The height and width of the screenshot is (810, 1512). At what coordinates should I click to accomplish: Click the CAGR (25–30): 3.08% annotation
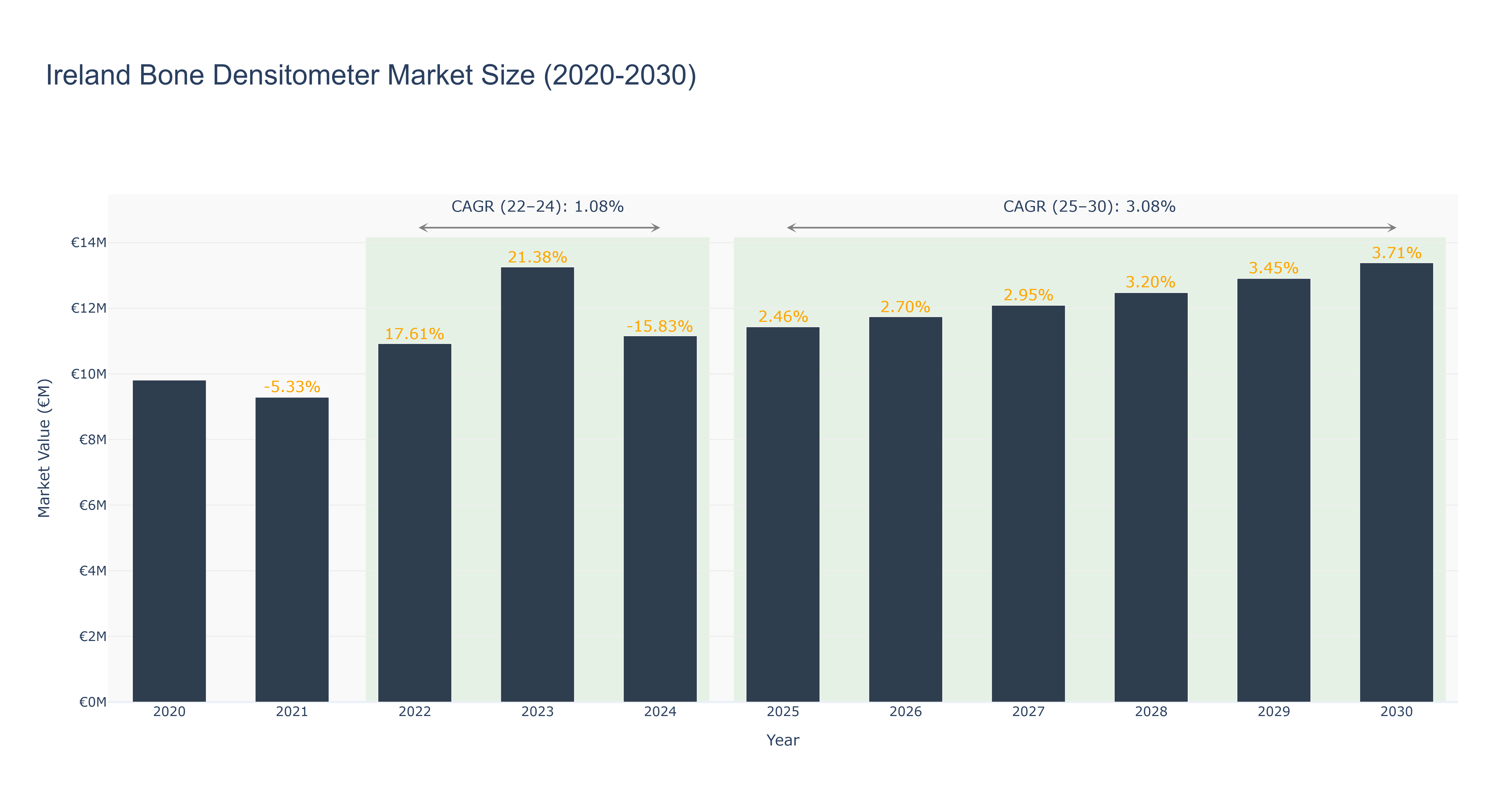(x=1089, y=207)
